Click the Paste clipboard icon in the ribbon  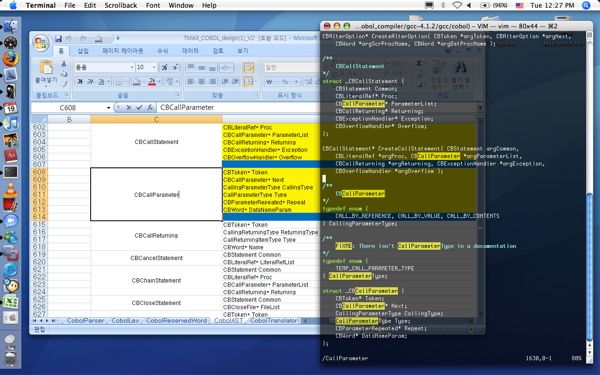[x=46, y=67]
